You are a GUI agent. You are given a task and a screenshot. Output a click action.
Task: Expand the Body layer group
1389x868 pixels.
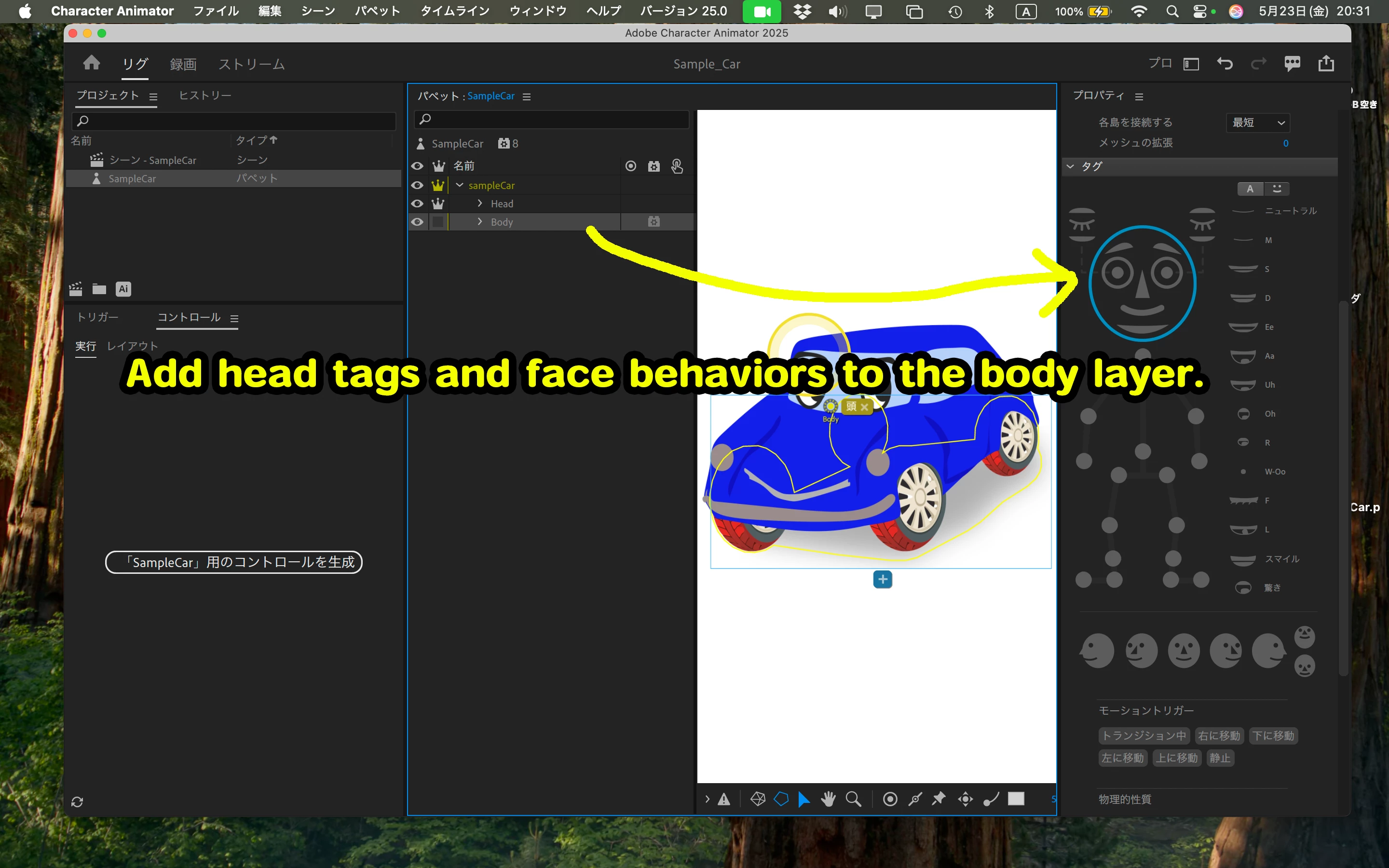pos(480,222)
